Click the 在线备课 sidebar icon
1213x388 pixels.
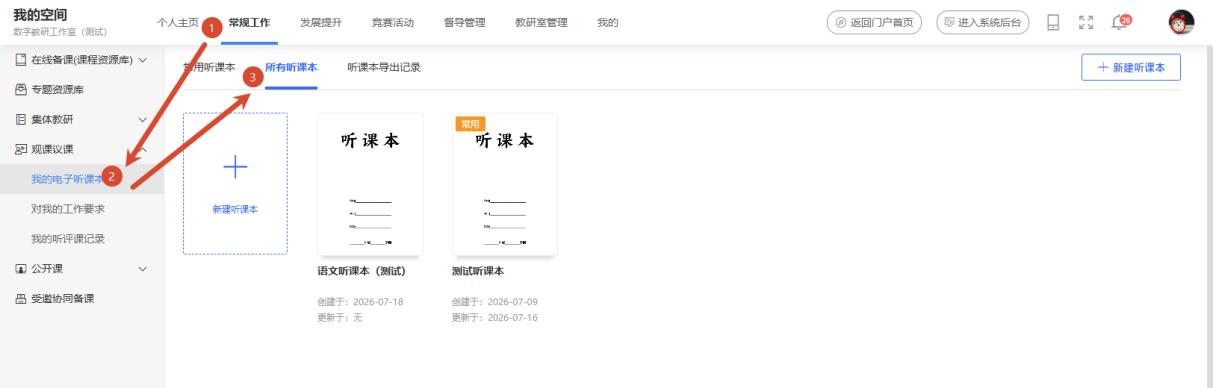20,60
